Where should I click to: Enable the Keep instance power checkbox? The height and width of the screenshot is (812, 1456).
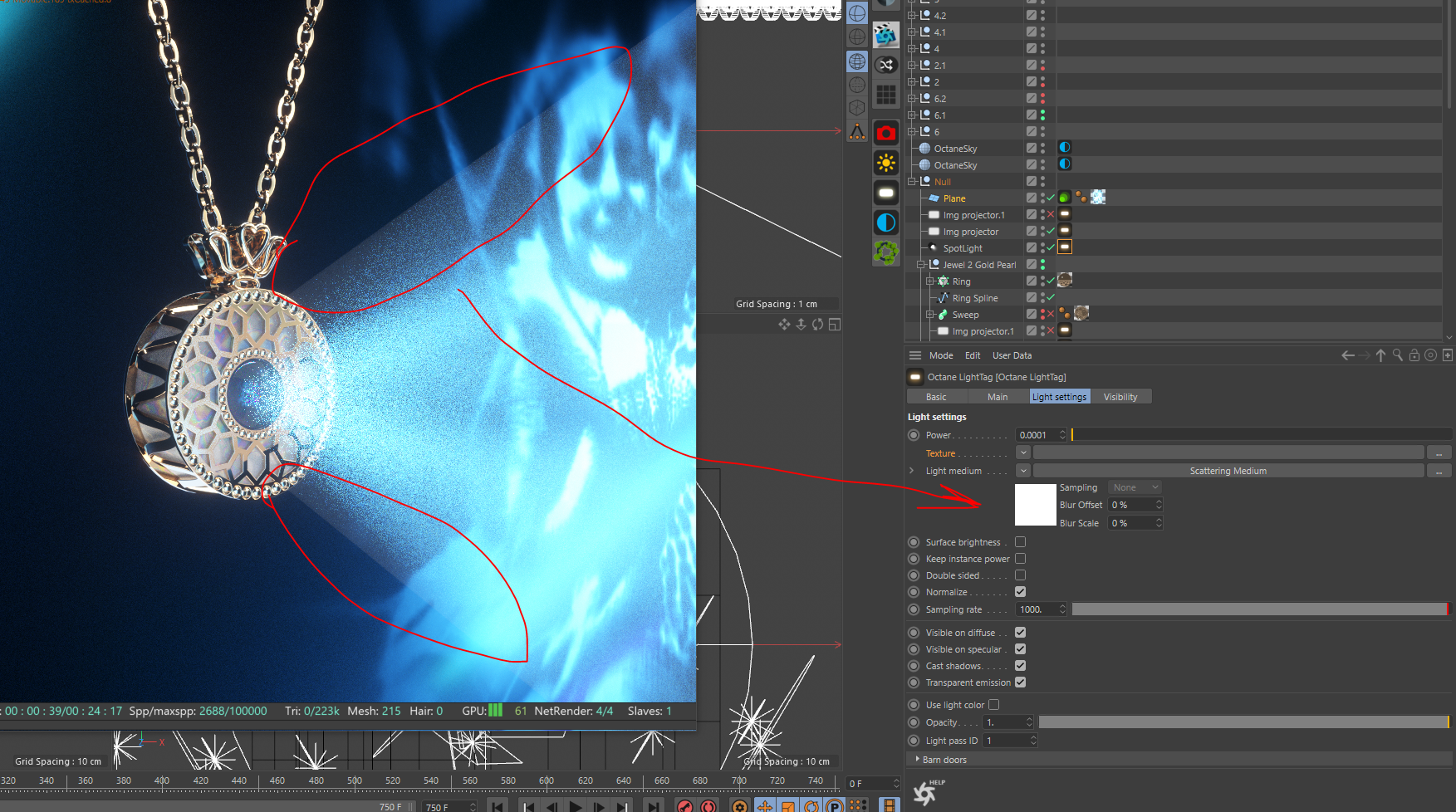[1021, 559]
